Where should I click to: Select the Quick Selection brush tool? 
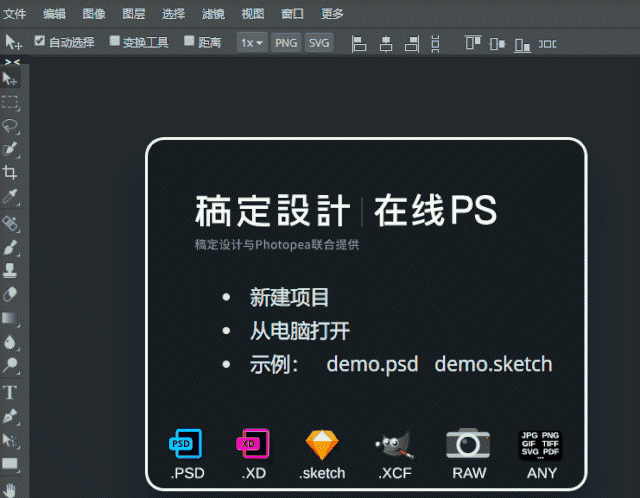tap(10, 149)
